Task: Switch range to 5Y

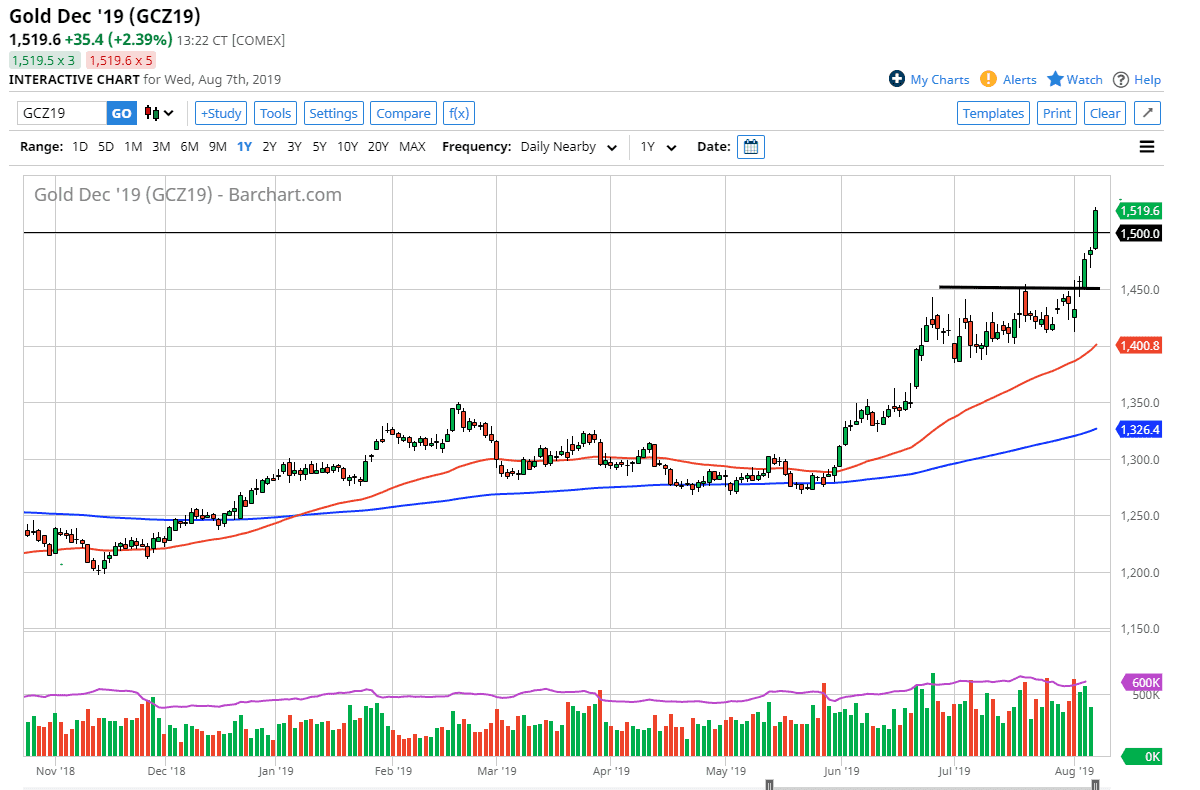Action: [x=319, y=147]
